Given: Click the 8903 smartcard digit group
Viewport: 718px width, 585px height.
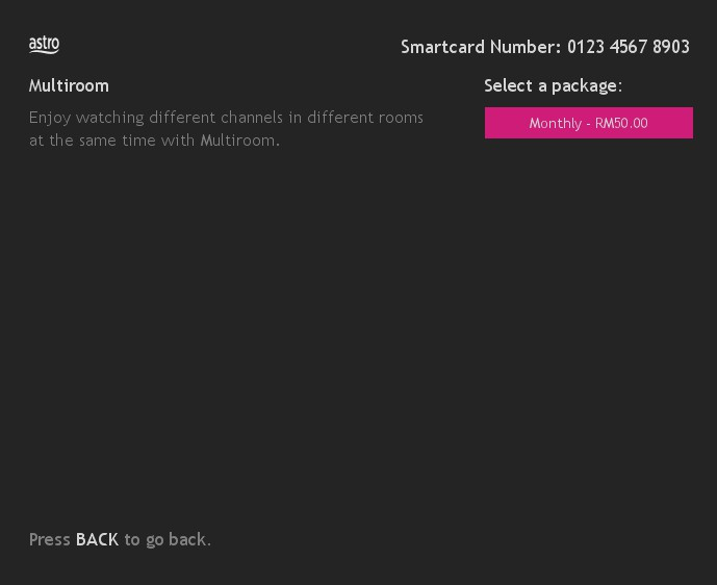Looking at the screenshot, I should [671, 47].
